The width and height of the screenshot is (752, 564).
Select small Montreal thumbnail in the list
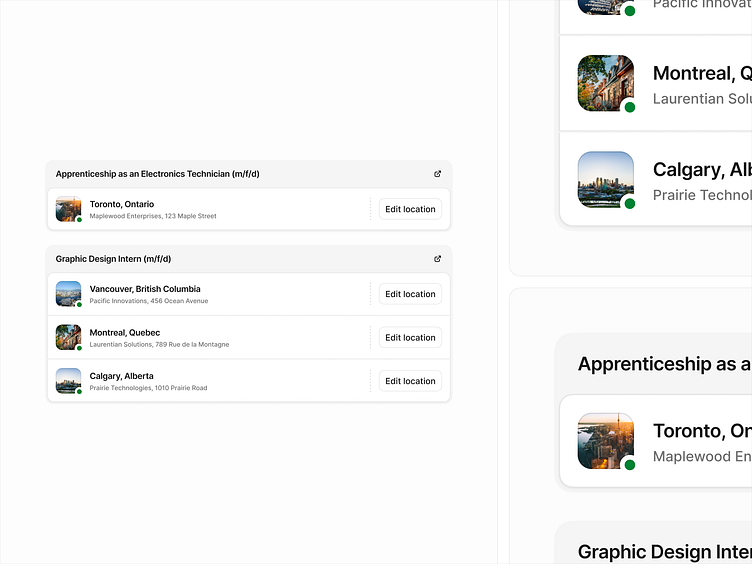[x=68, y=337]
